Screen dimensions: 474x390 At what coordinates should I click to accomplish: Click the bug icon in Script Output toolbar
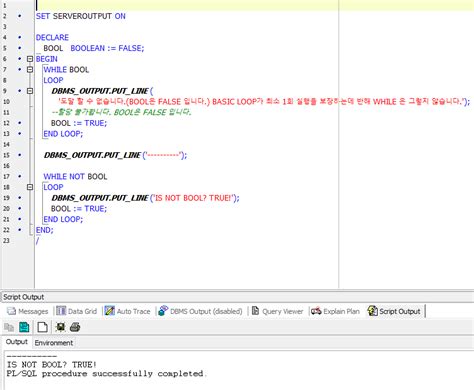click(60, 327)
